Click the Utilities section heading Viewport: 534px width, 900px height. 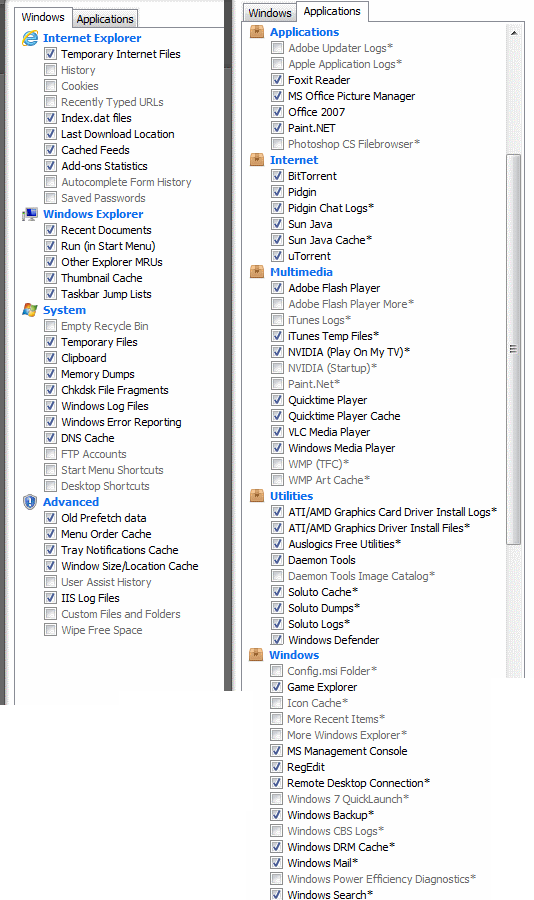point(292,496)
